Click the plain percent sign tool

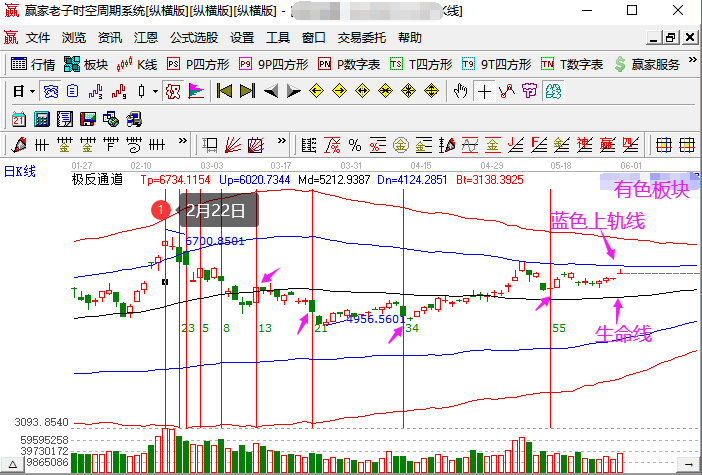[x=355, y=145]
